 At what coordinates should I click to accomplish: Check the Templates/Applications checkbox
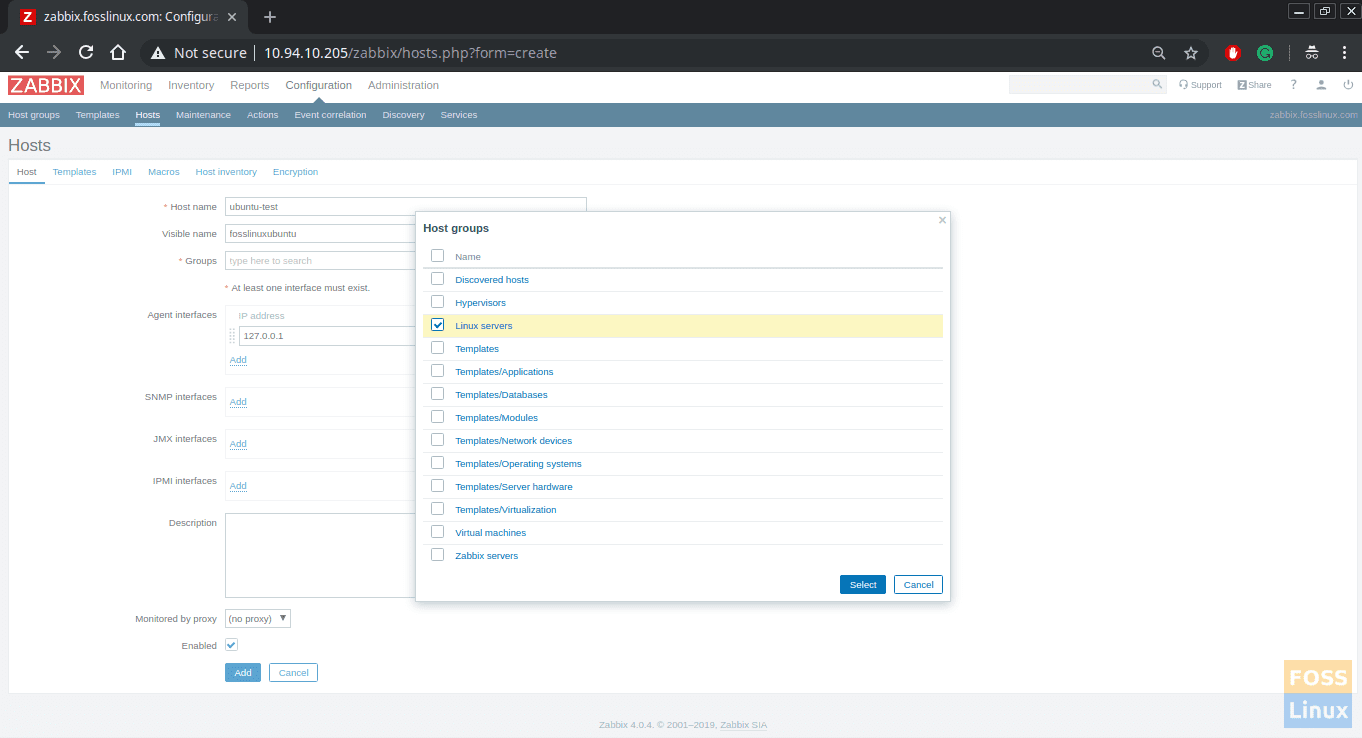click(437, 371)
